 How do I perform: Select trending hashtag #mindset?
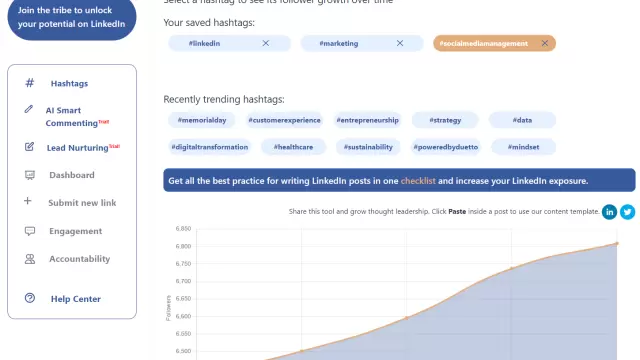[x=523, y=147]
